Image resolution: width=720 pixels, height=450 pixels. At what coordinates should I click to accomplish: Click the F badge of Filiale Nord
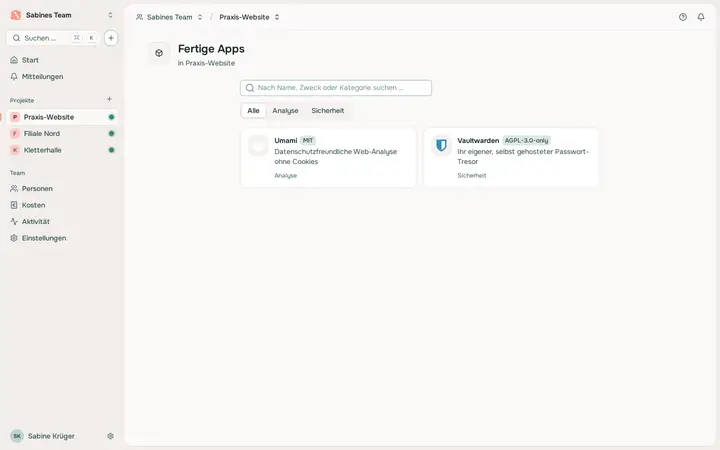pos(15,134)
